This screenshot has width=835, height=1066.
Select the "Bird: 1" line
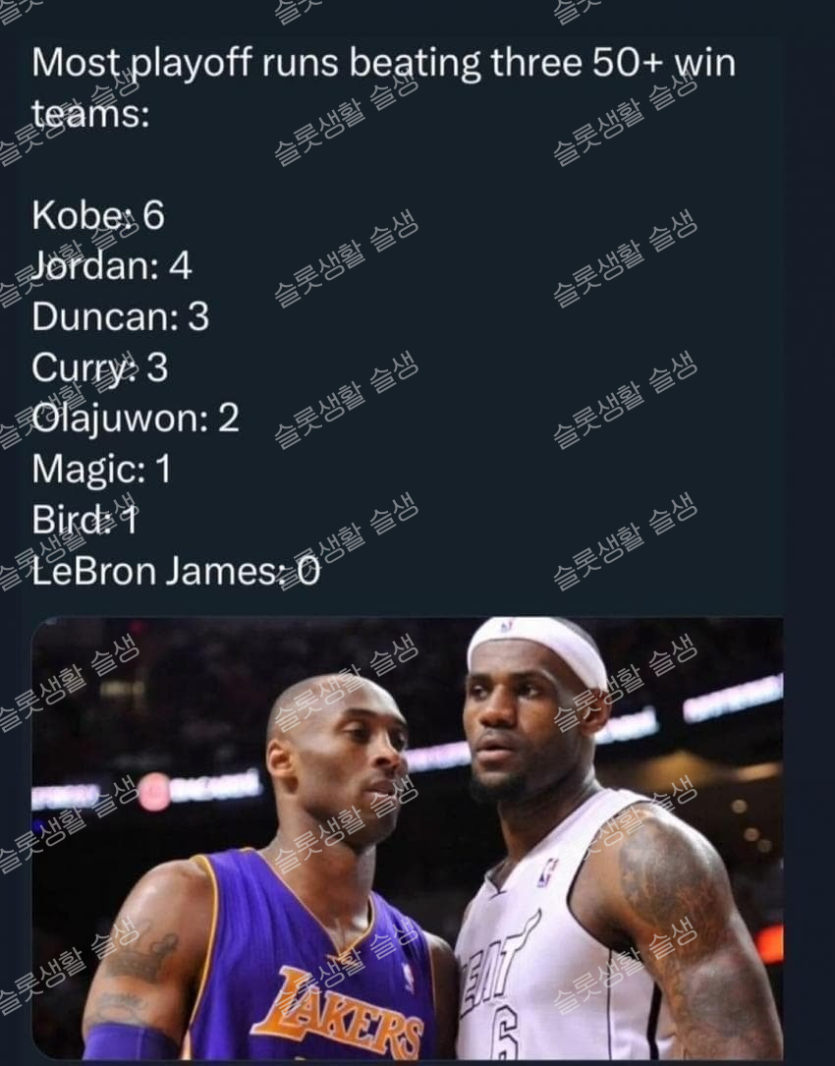pos(85,520)
